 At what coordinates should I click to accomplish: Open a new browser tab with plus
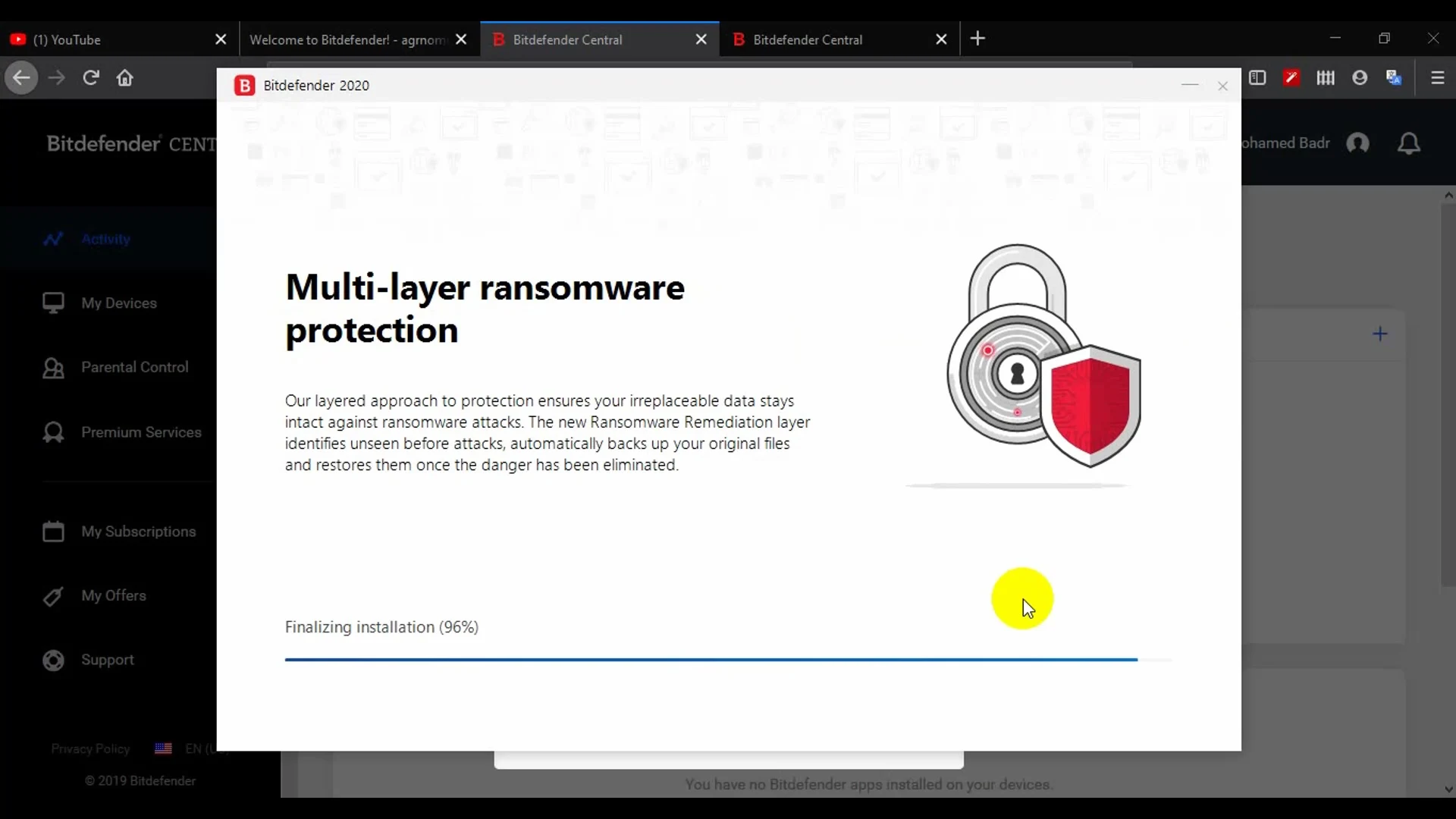[978, 39]
